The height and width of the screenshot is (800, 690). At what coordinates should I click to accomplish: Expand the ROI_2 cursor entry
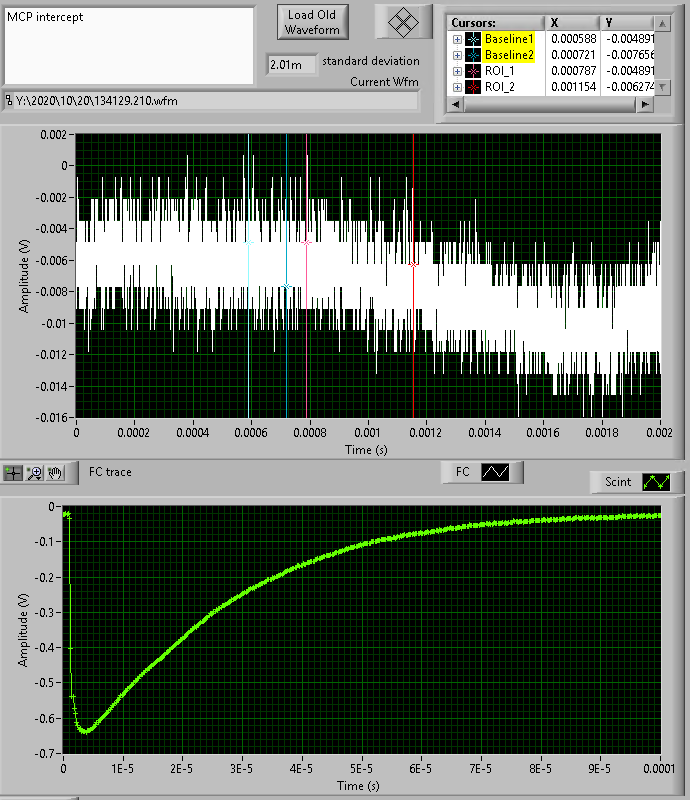tap(457, 87)
